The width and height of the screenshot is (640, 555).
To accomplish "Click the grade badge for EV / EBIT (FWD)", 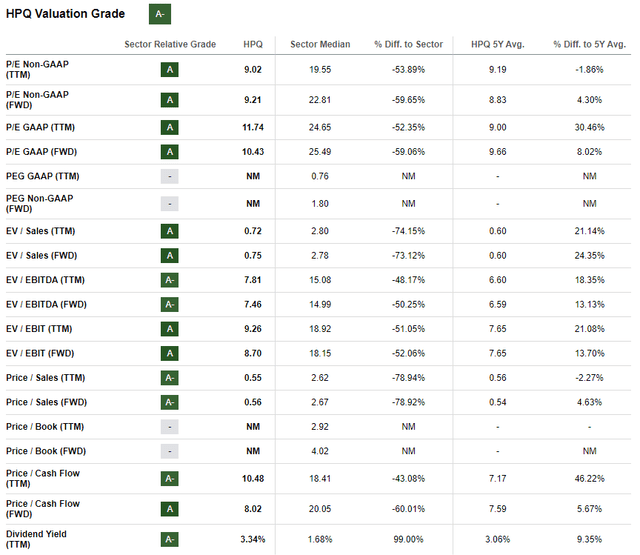I will tap(170, 353).
